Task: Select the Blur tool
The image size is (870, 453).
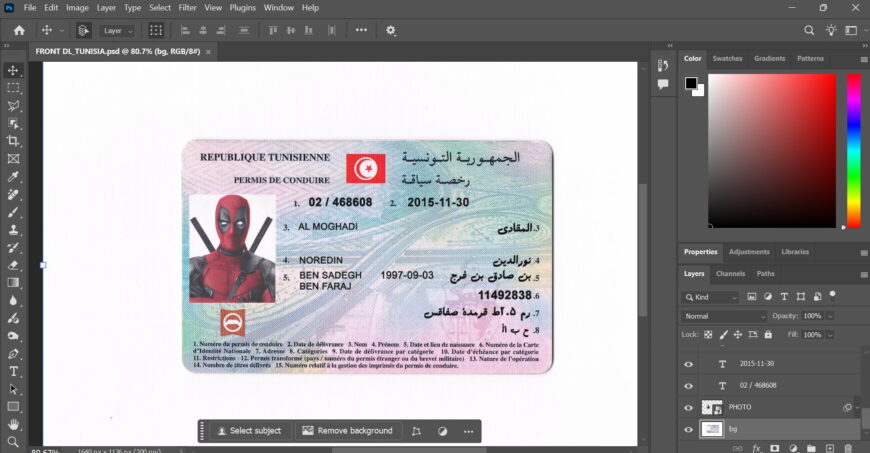Action: click(13, 300)
